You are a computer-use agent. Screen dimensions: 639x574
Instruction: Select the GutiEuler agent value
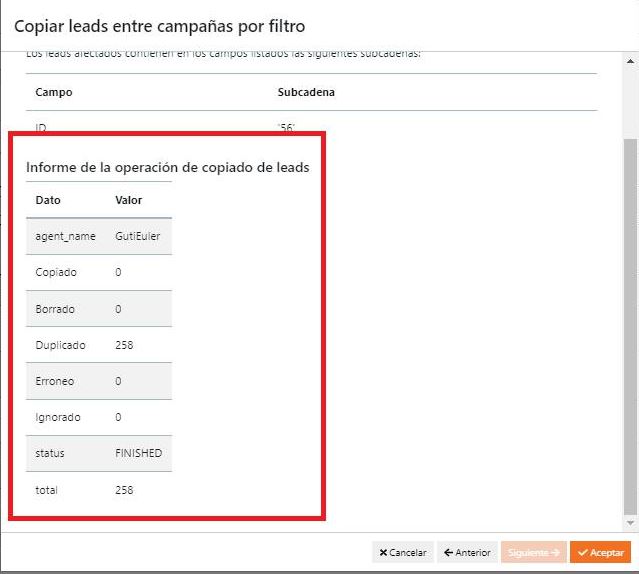click(138, 236)
